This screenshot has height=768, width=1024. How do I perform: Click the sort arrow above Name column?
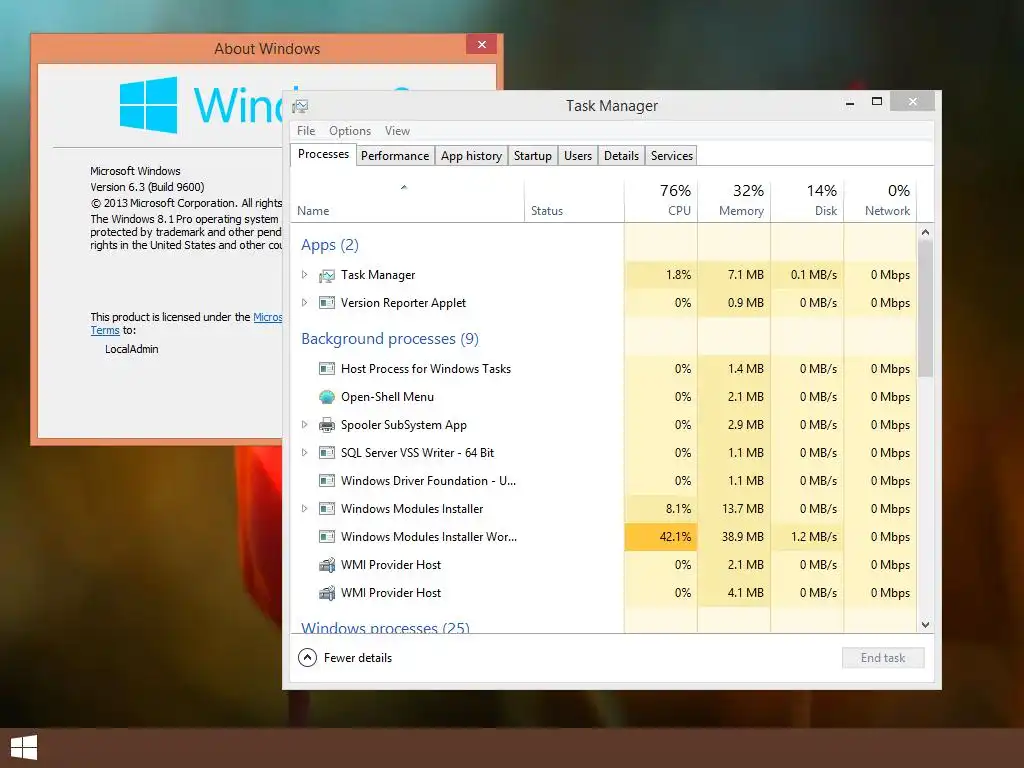(404, 187)
